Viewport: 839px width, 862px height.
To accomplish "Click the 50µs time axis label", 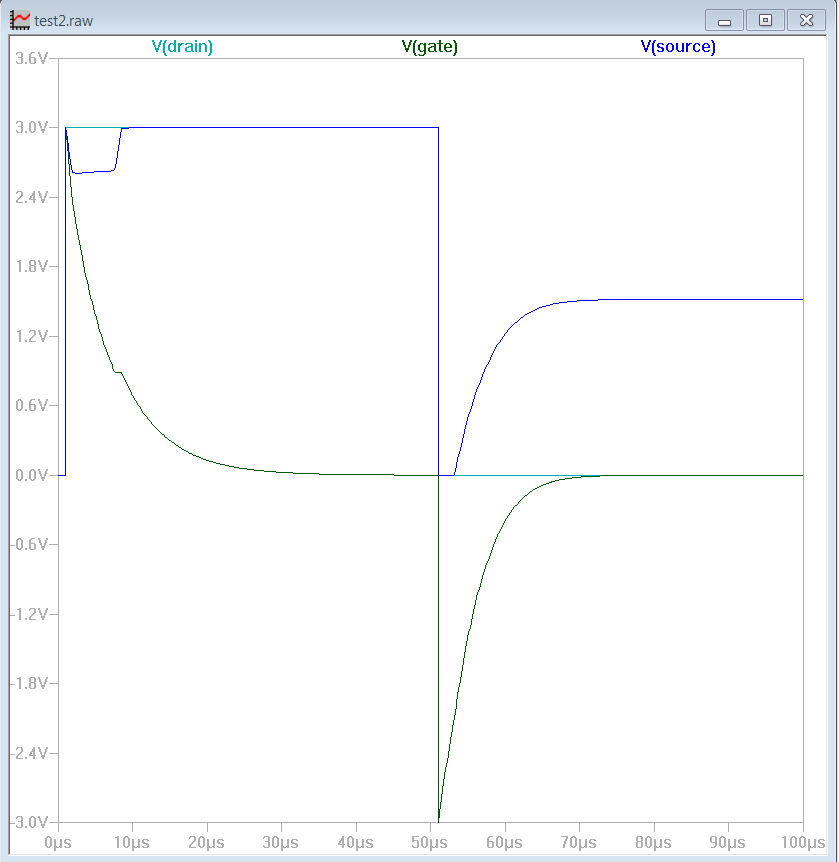I will click(429, 843).
